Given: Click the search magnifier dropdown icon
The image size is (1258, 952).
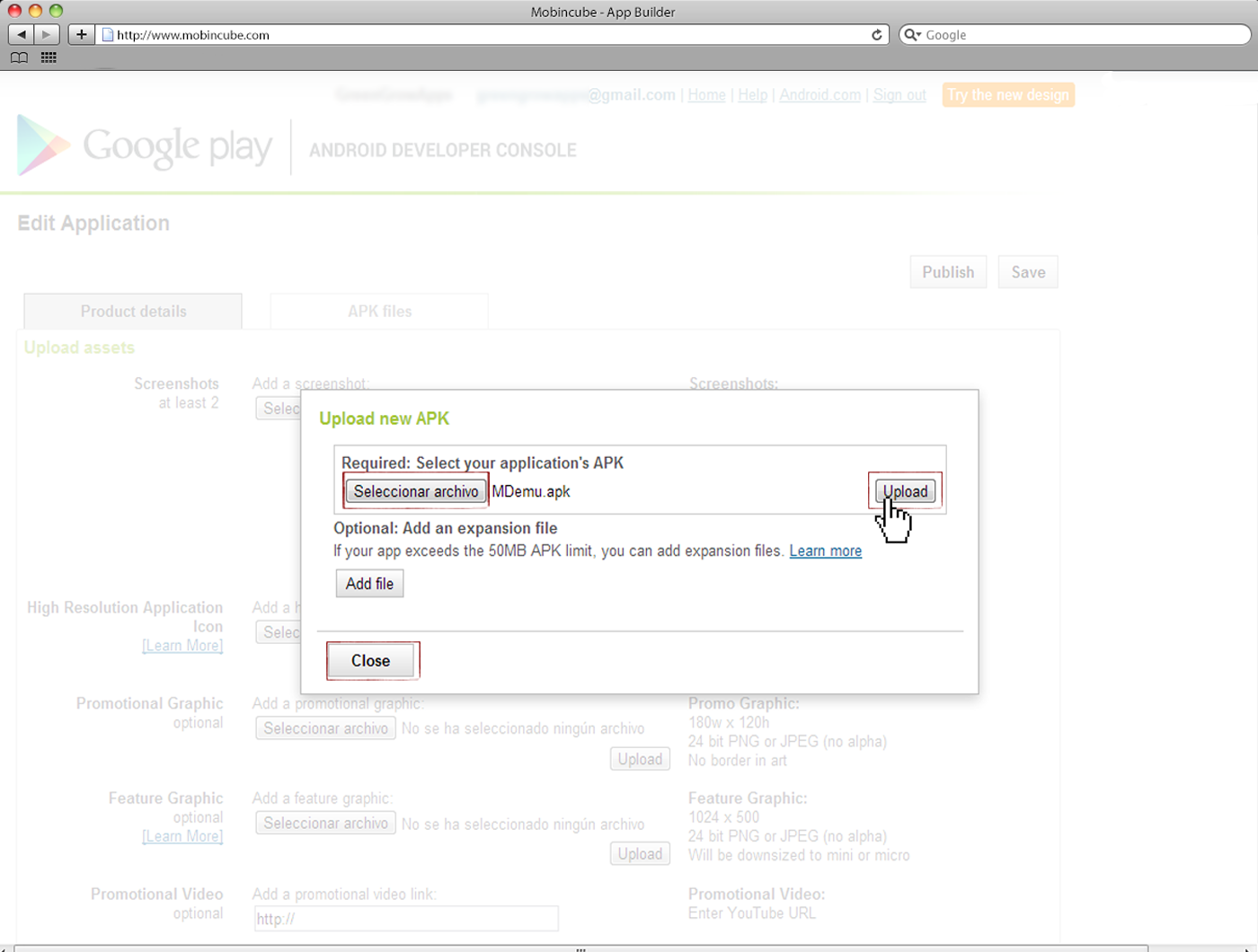Looking at the screenshot, I should [912, 35].
